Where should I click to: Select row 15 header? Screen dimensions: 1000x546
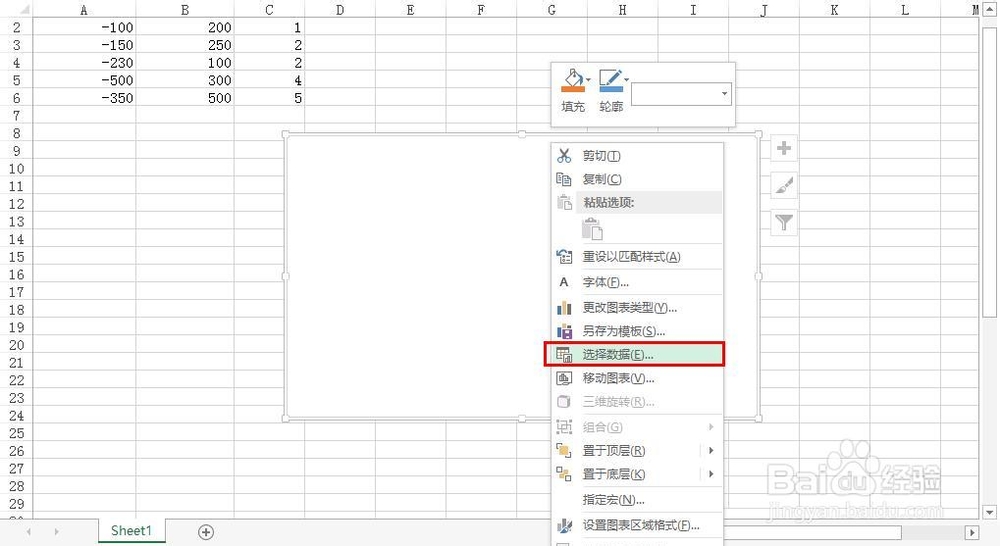pyautogui.click(x=16, y=257)
